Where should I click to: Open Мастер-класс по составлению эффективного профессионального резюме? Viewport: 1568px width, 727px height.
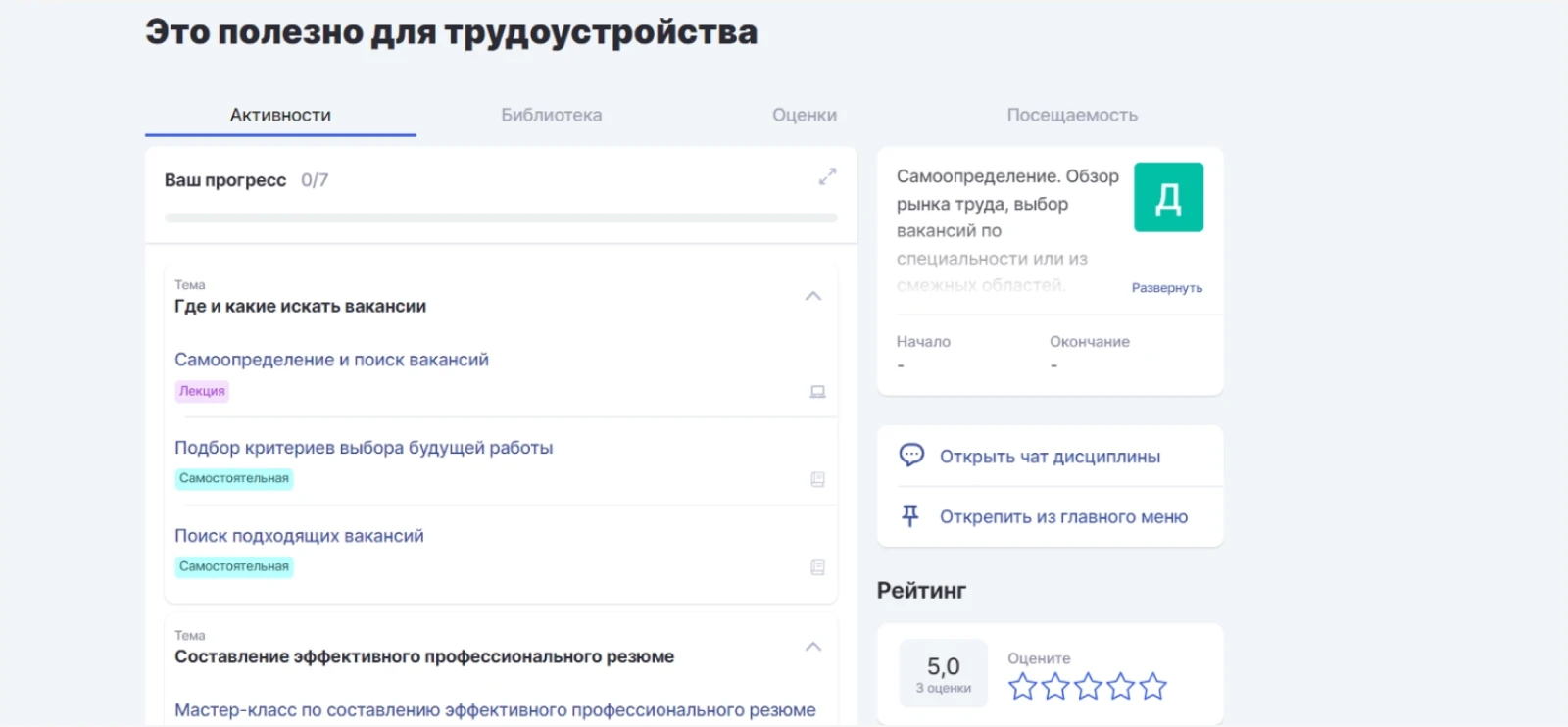coord(495,710)
